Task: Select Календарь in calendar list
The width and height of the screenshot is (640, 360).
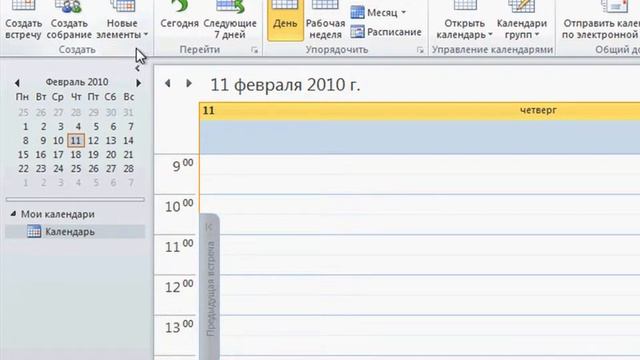Action: (x=75, y=231)
